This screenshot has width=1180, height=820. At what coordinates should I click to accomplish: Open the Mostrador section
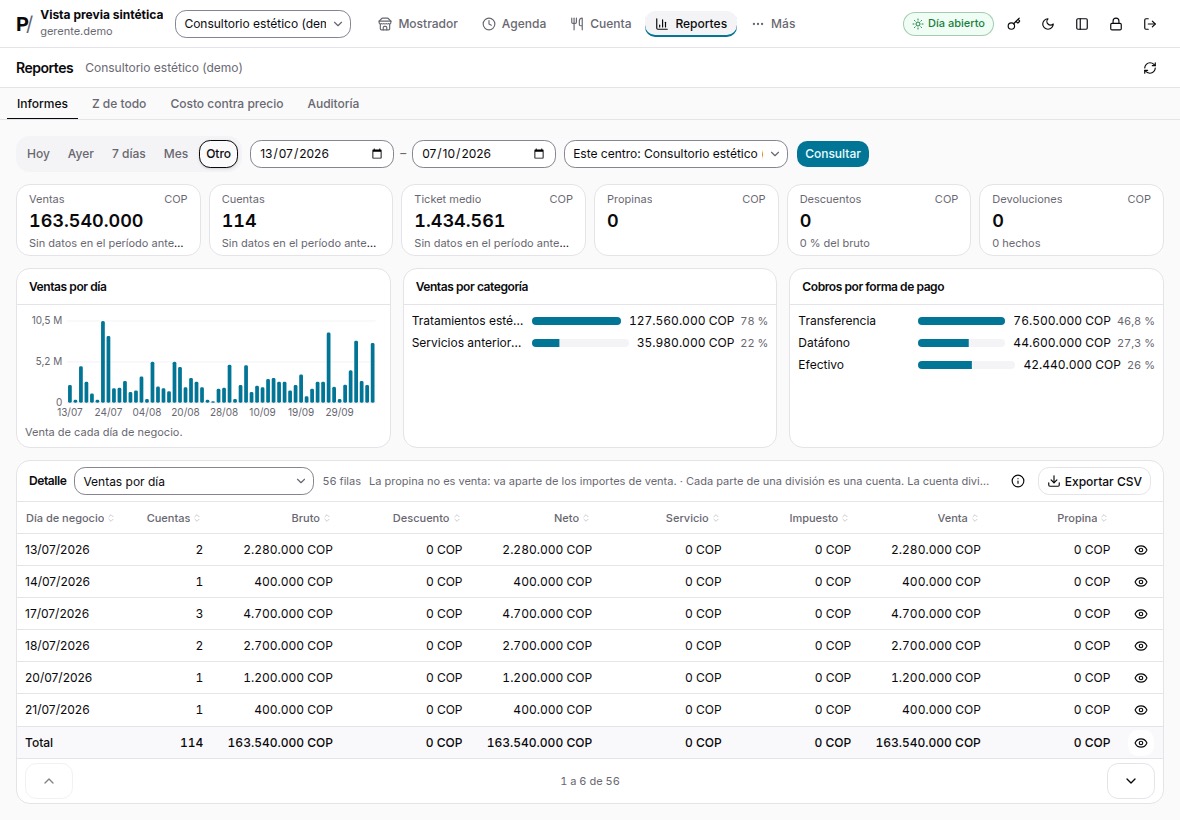418,24
